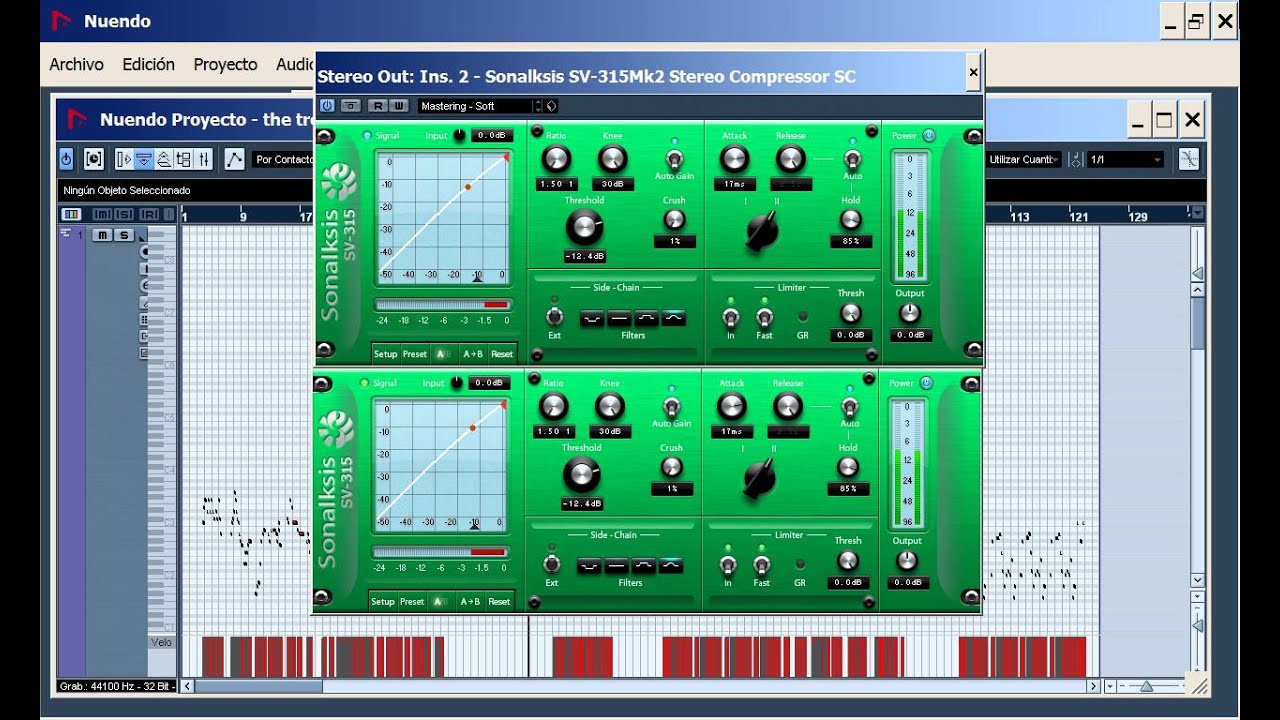This screenshot has width=1280, height=720.
Task: Select first Side-Chain filter shape in upper panel
Action: tap(591, 319)
